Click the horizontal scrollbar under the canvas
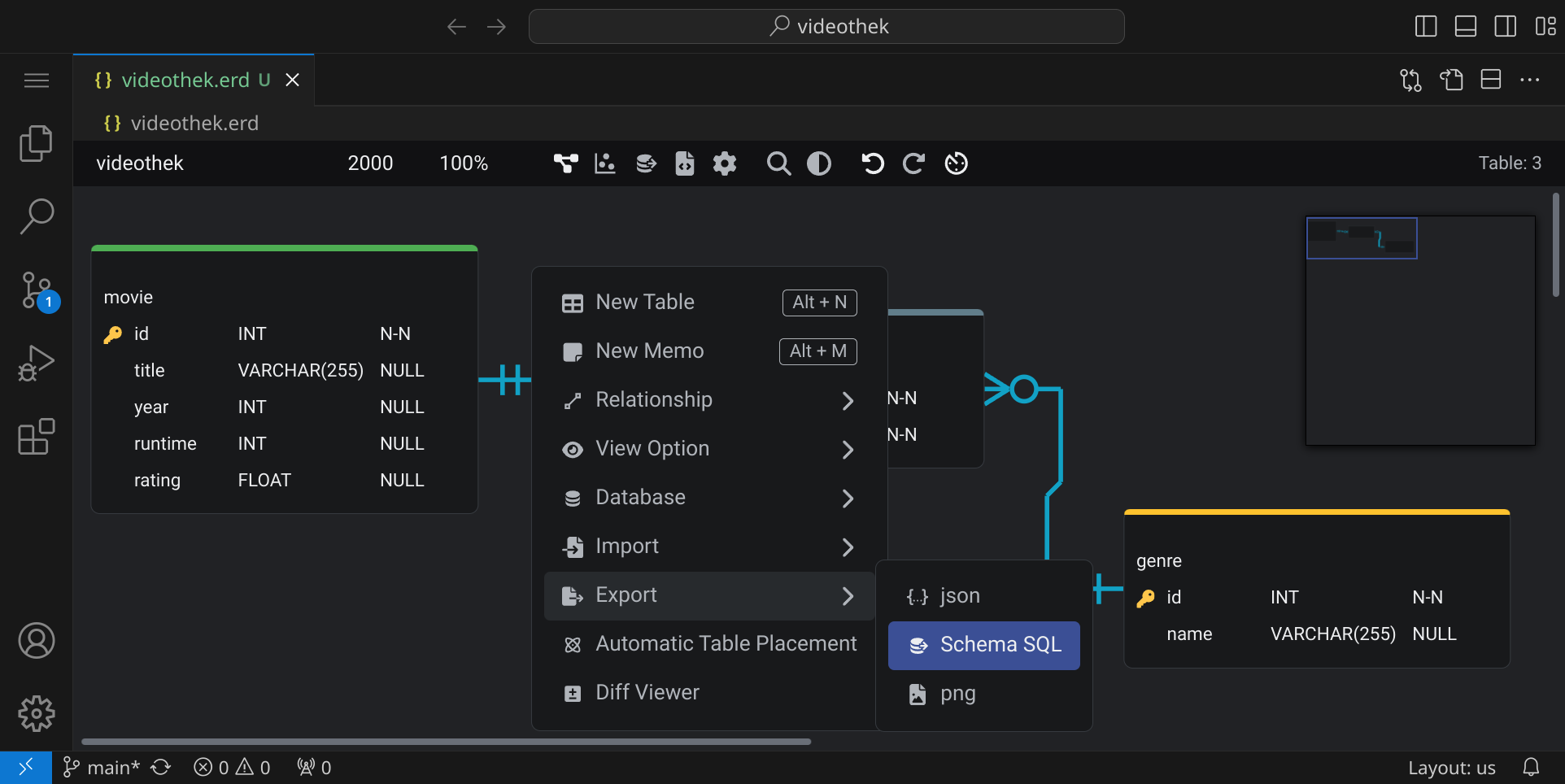 (446, 742)
